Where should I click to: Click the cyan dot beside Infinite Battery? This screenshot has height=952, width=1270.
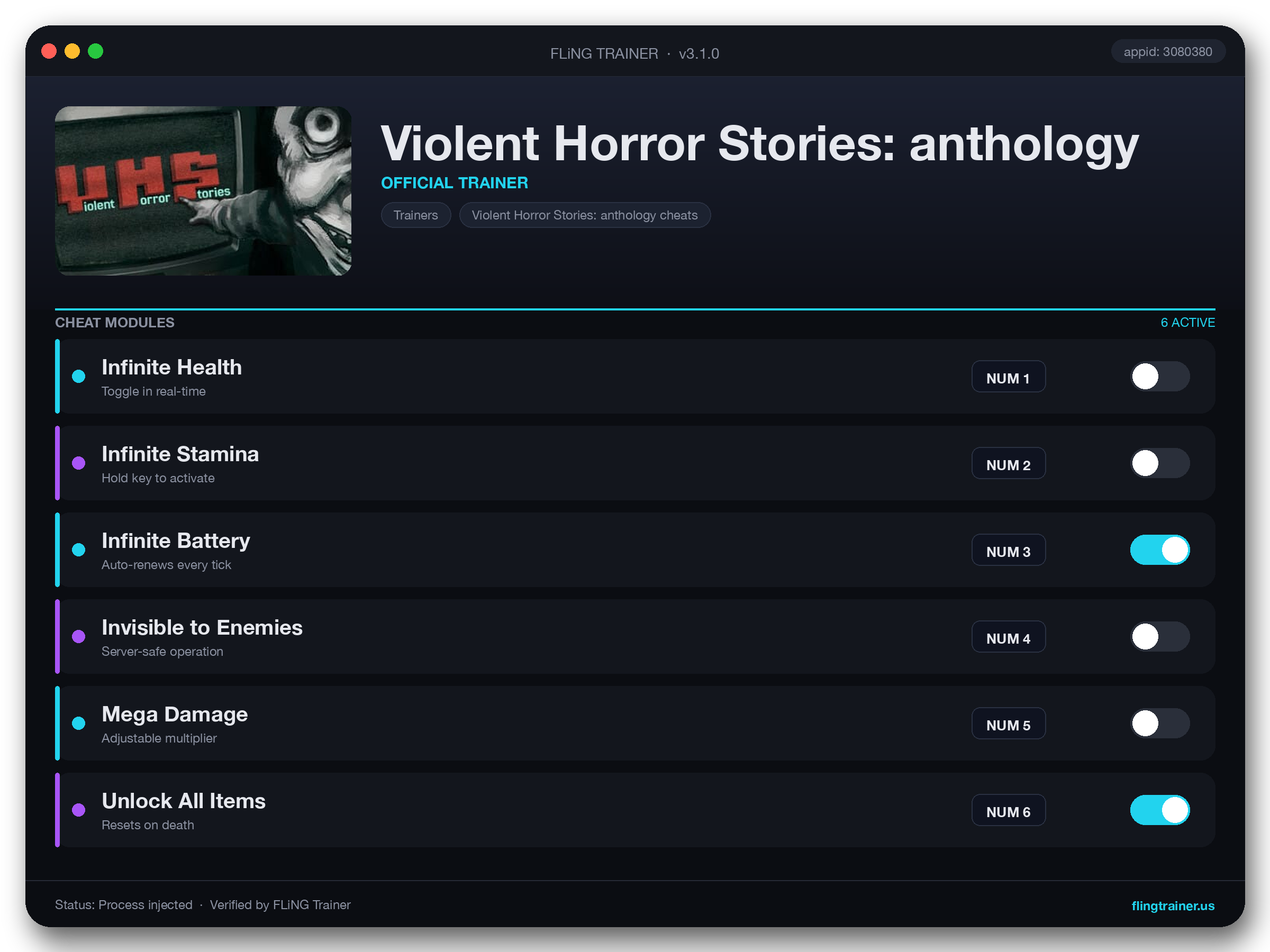pyautogui.click(x=79, y=550)
